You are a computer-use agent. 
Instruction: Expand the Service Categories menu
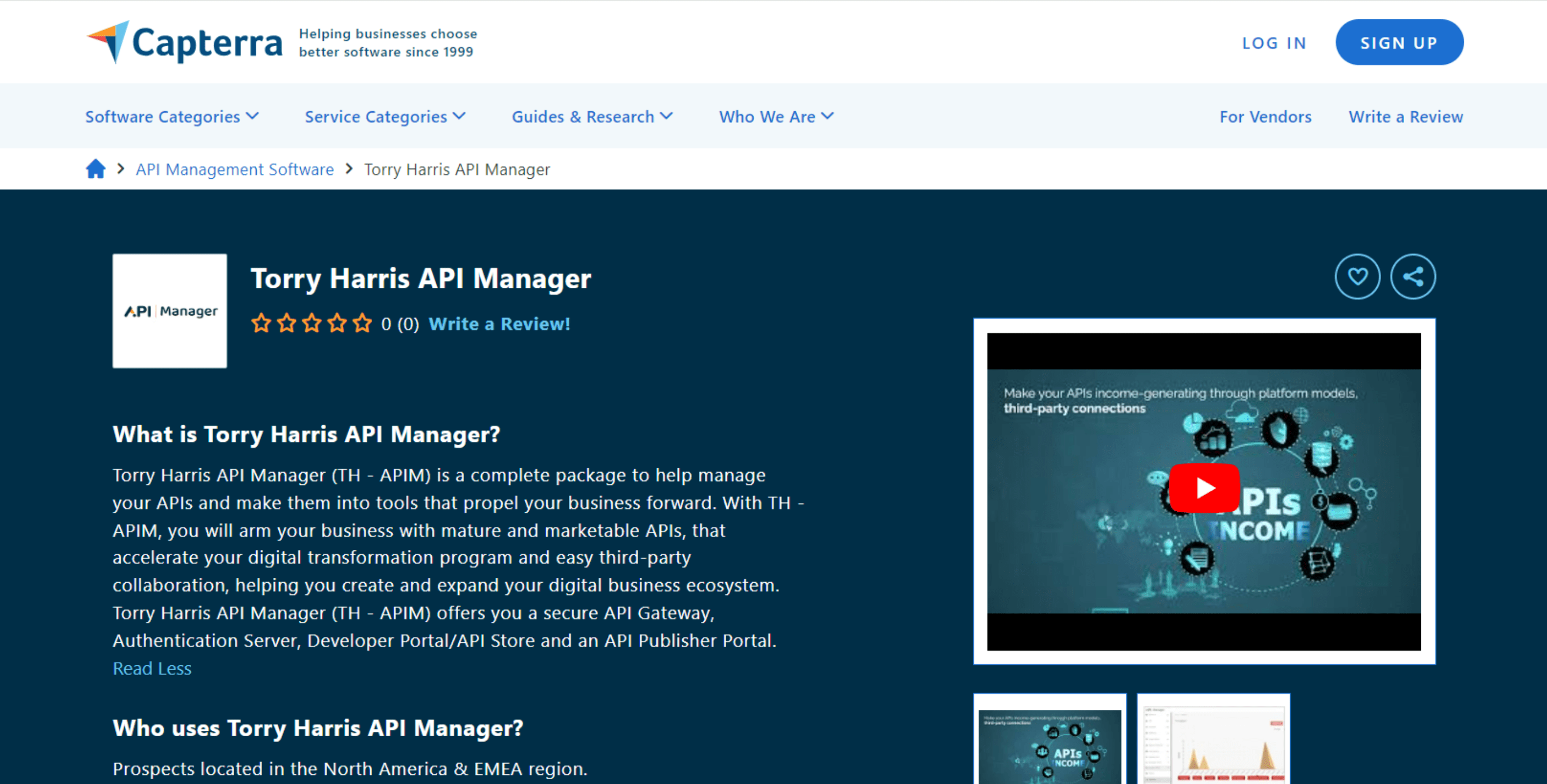coord(385,117)
